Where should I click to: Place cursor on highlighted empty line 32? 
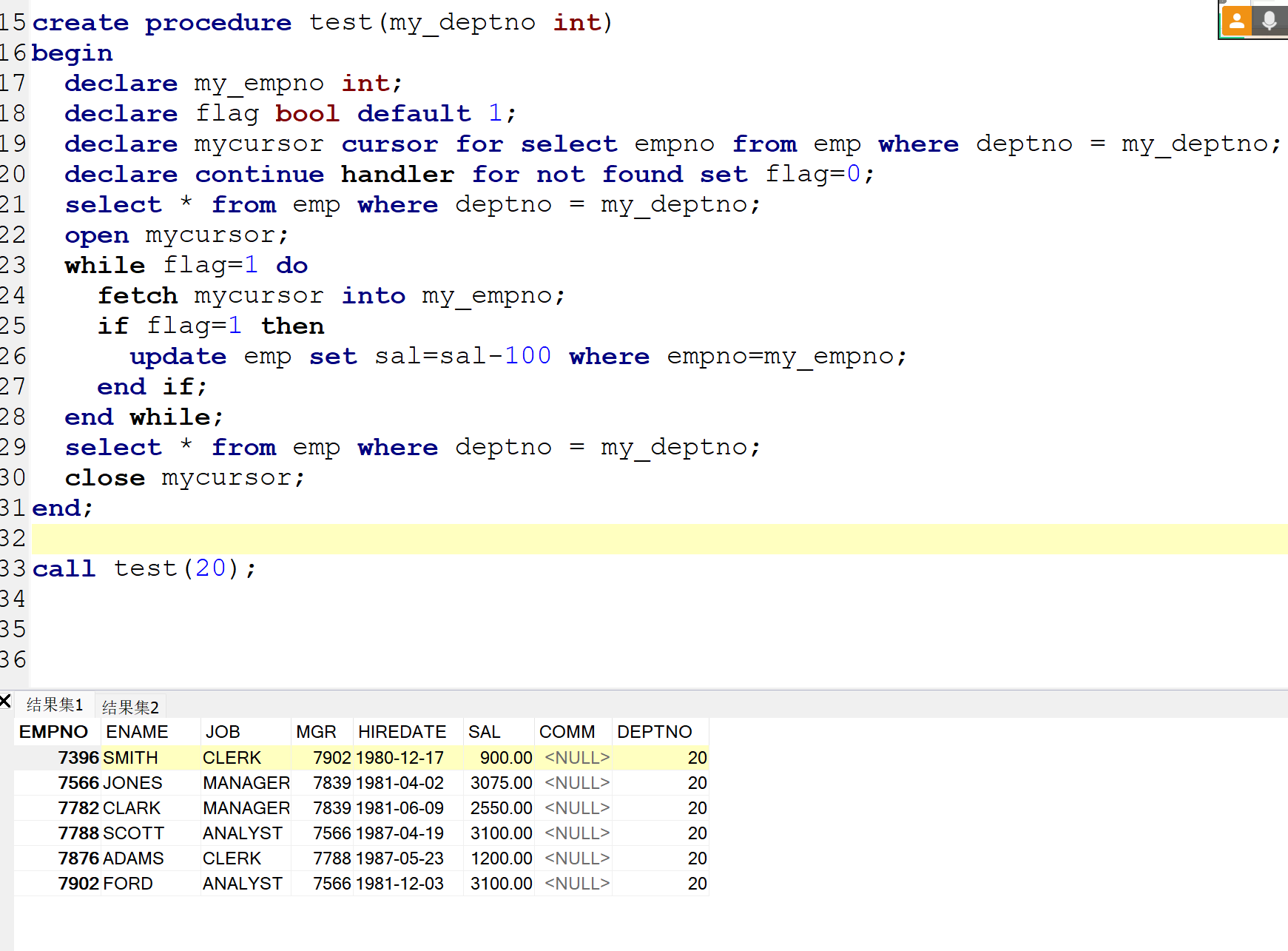pyautogui.click(x=658, y=539)
